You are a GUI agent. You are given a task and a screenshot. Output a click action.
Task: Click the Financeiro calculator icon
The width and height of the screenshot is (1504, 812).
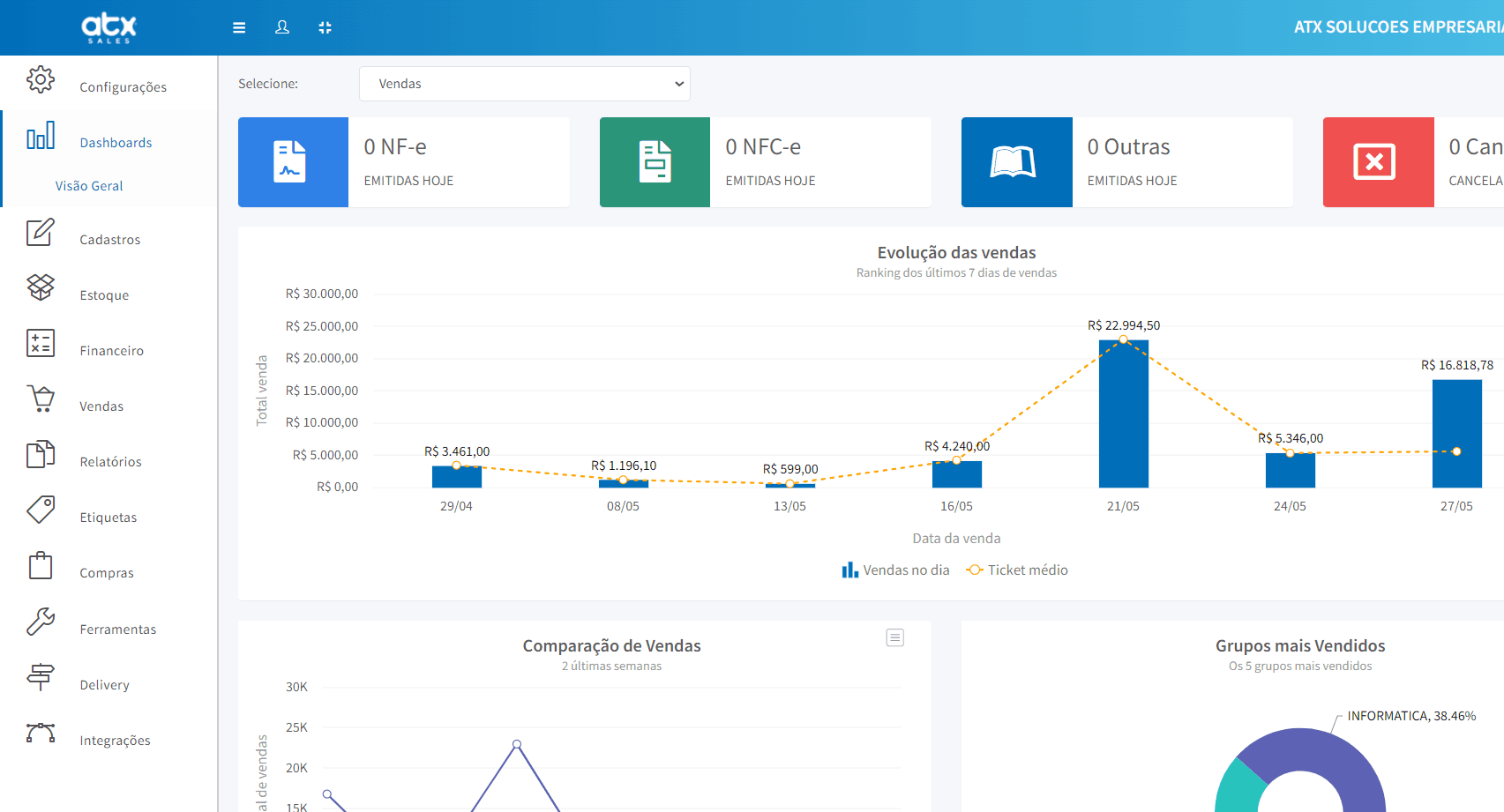pos(41,343)
